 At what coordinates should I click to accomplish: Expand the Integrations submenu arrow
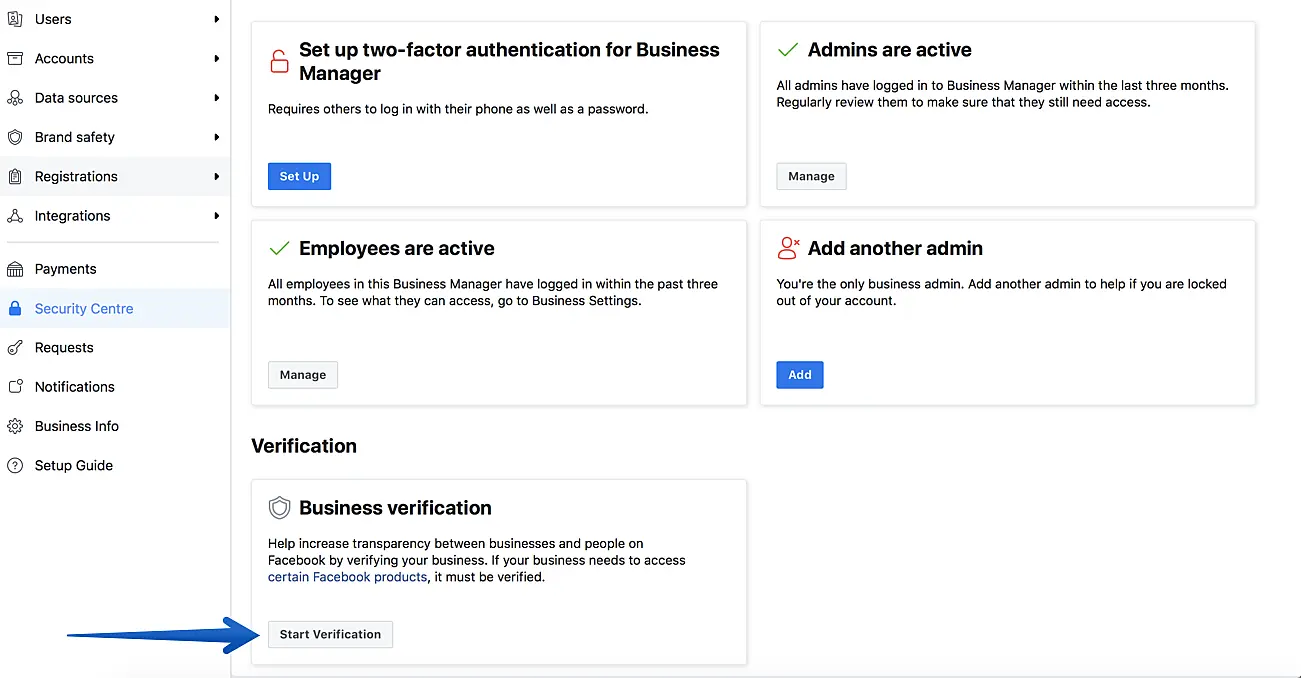click(x=216, y=216)
